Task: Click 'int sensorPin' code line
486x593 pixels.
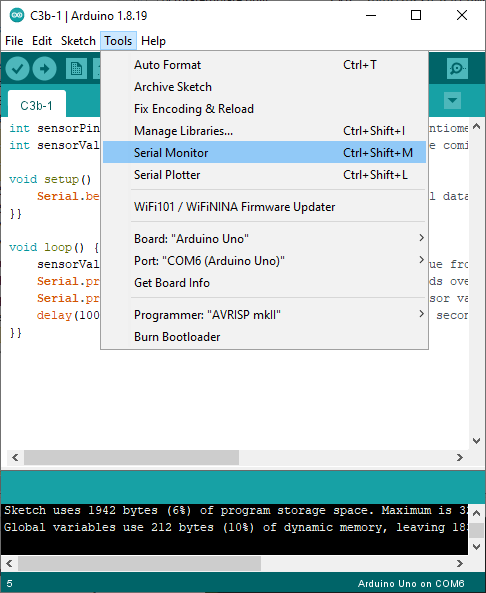Action: [x=54, y=128]
